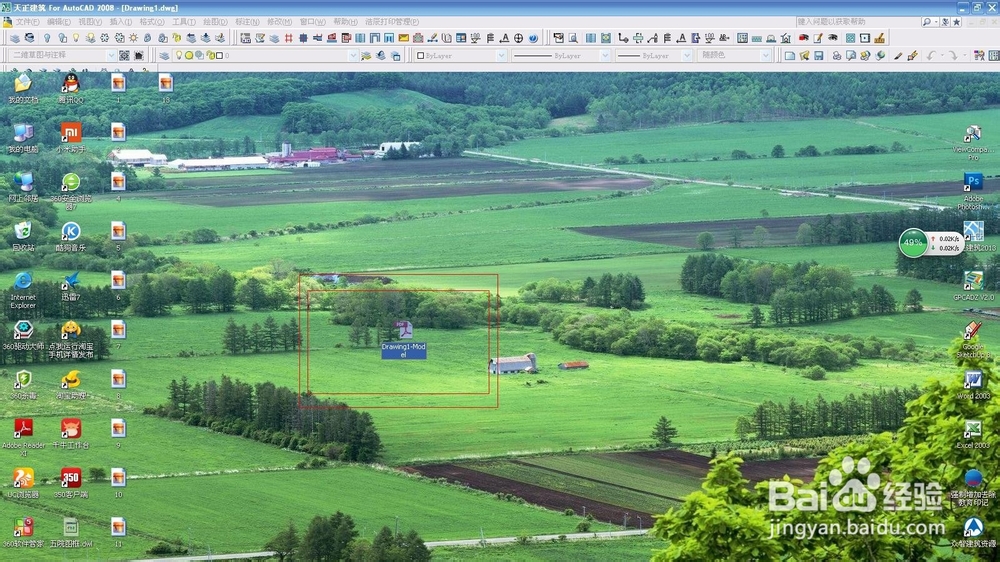Expand the ByLayer color control dropdown

[501, 55]
